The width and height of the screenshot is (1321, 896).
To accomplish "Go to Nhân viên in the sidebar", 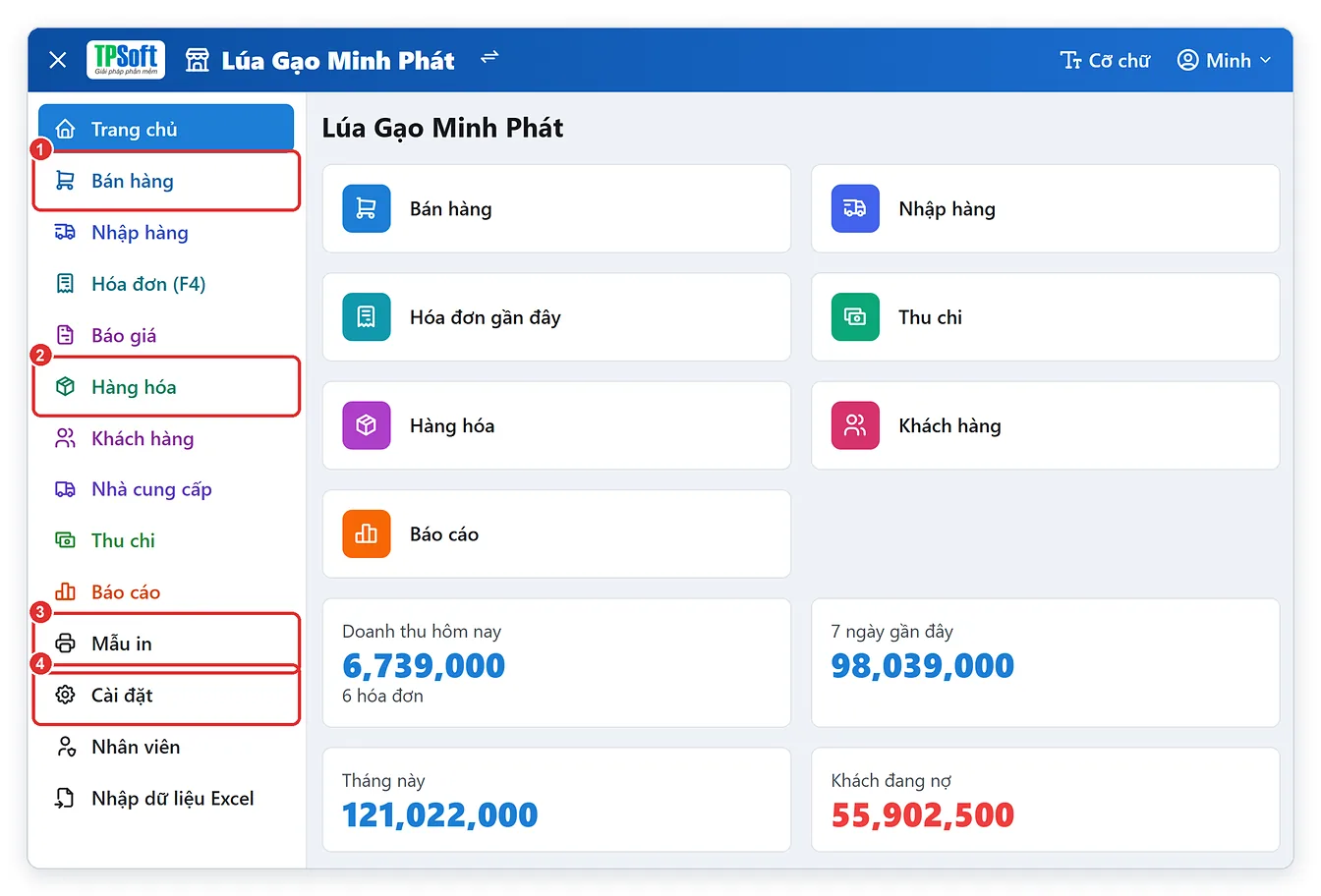I will point(166,747).
